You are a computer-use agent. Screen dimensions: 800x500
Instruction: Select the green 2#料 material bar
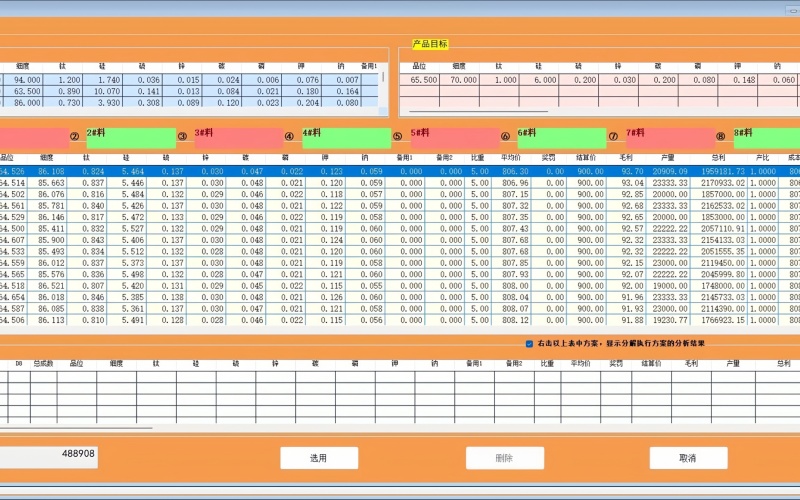click(130, 137)
